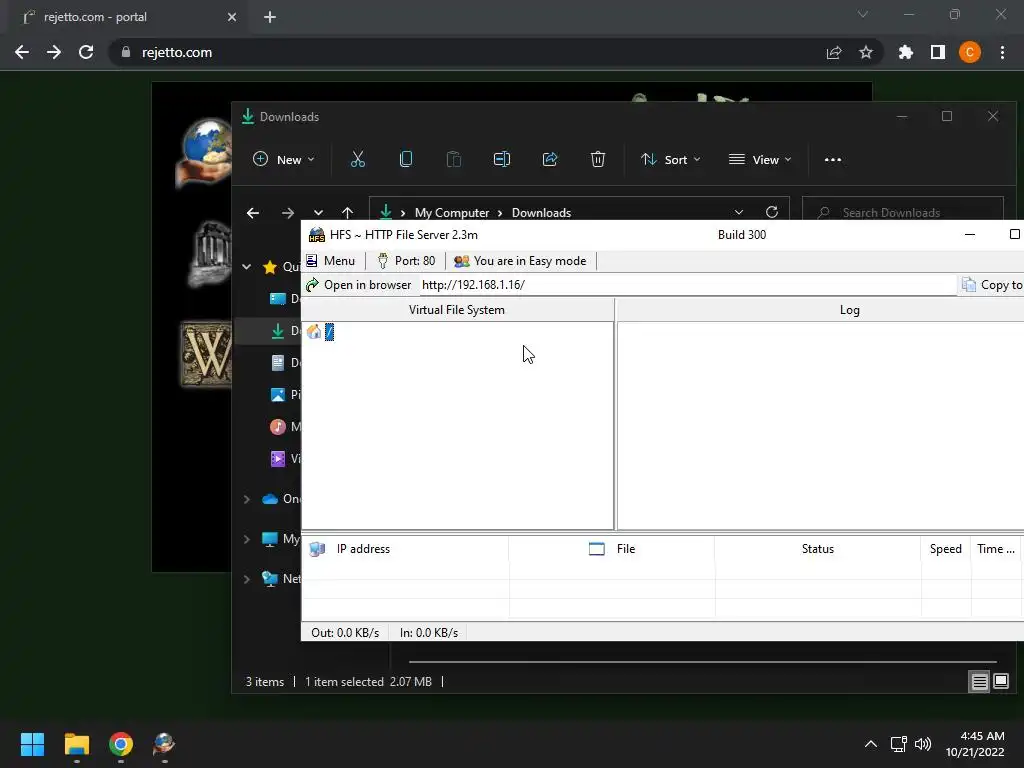Click the File column header in HFS
The width and height of the screenshot is (1024, 768).
pos(612,549)
